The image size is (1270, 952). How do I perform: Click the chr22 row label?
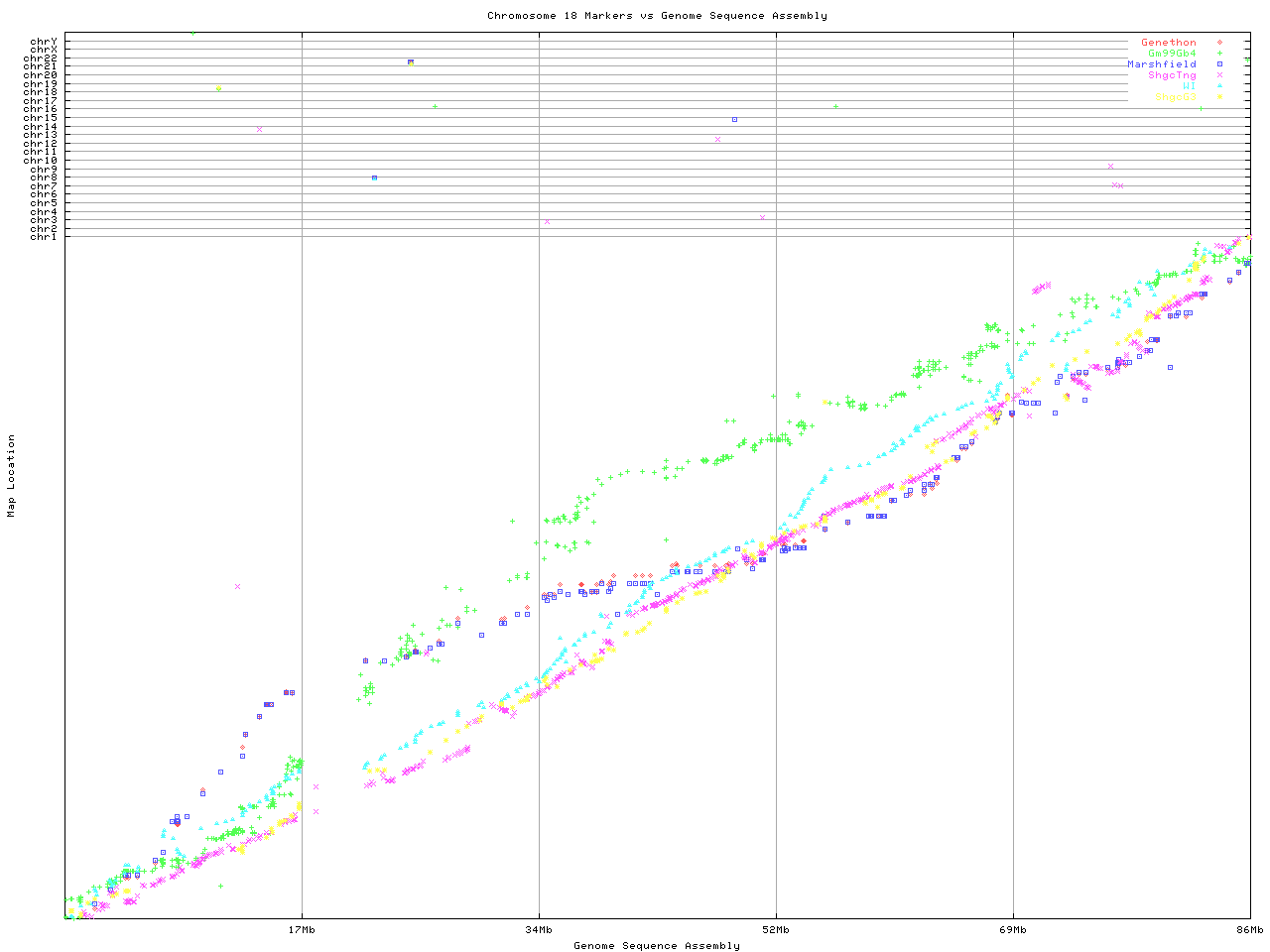click(x=41, y=59)
